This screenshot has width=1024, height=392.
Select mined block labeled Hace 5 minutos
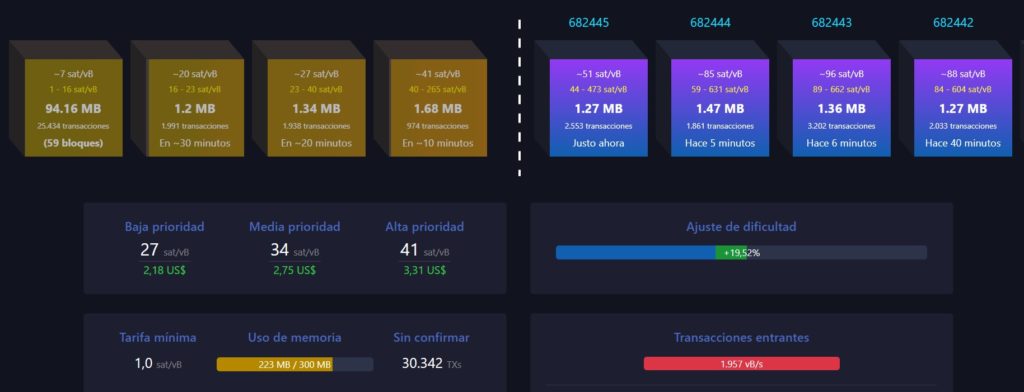[720, 108]
